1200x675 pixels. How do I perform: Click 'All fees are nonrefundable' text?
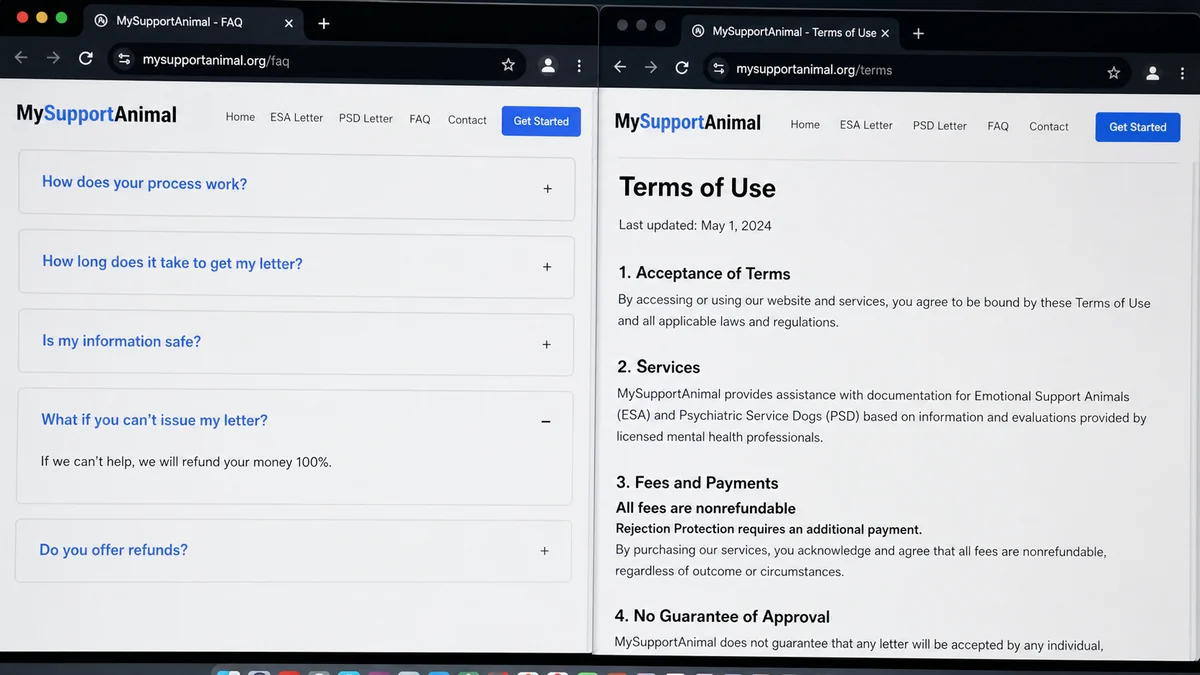tap(706, 508)
